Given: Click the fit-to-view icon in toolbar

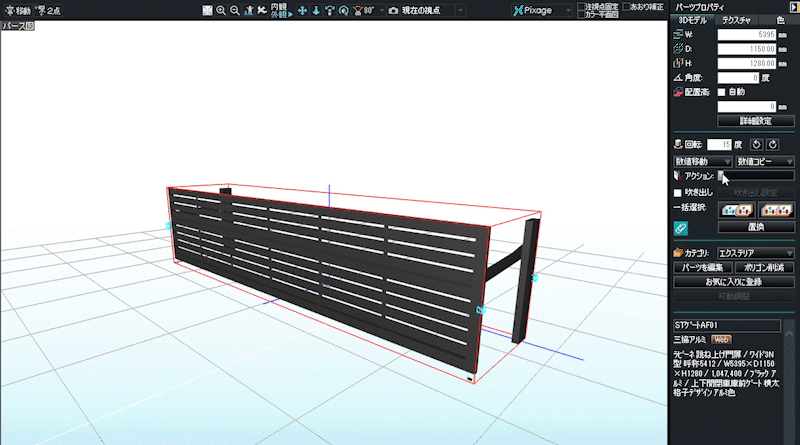Looking at the screenshot, I should [207, 10].
